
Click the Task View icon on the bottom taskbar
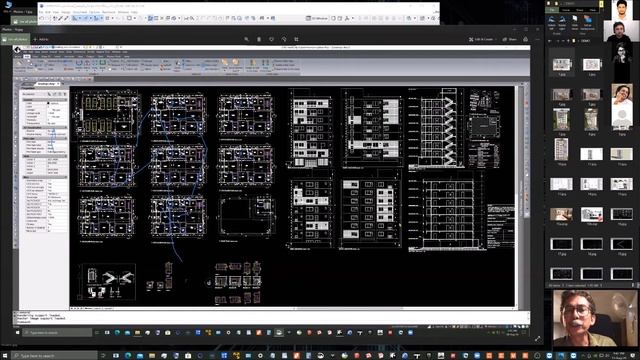pos(116,356)
